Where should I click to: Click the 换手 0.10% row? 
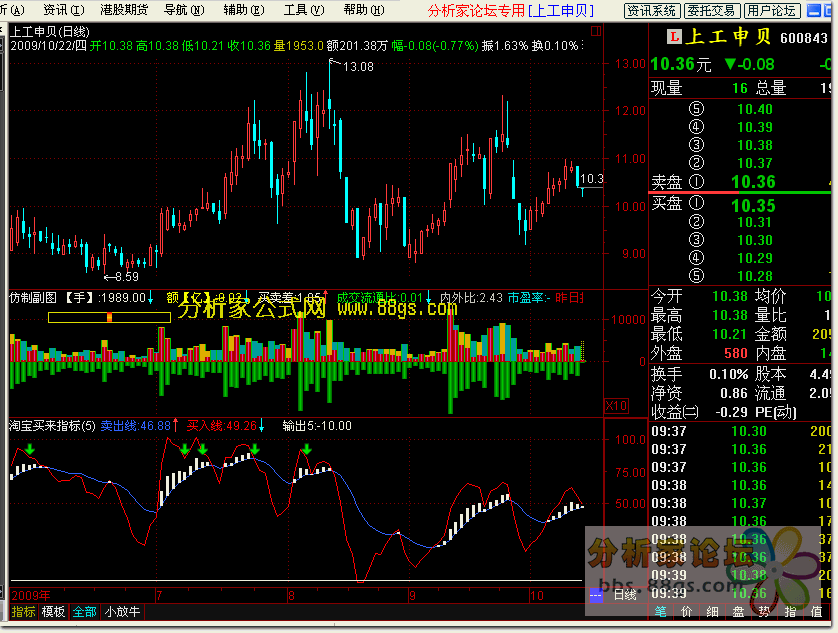699,374
